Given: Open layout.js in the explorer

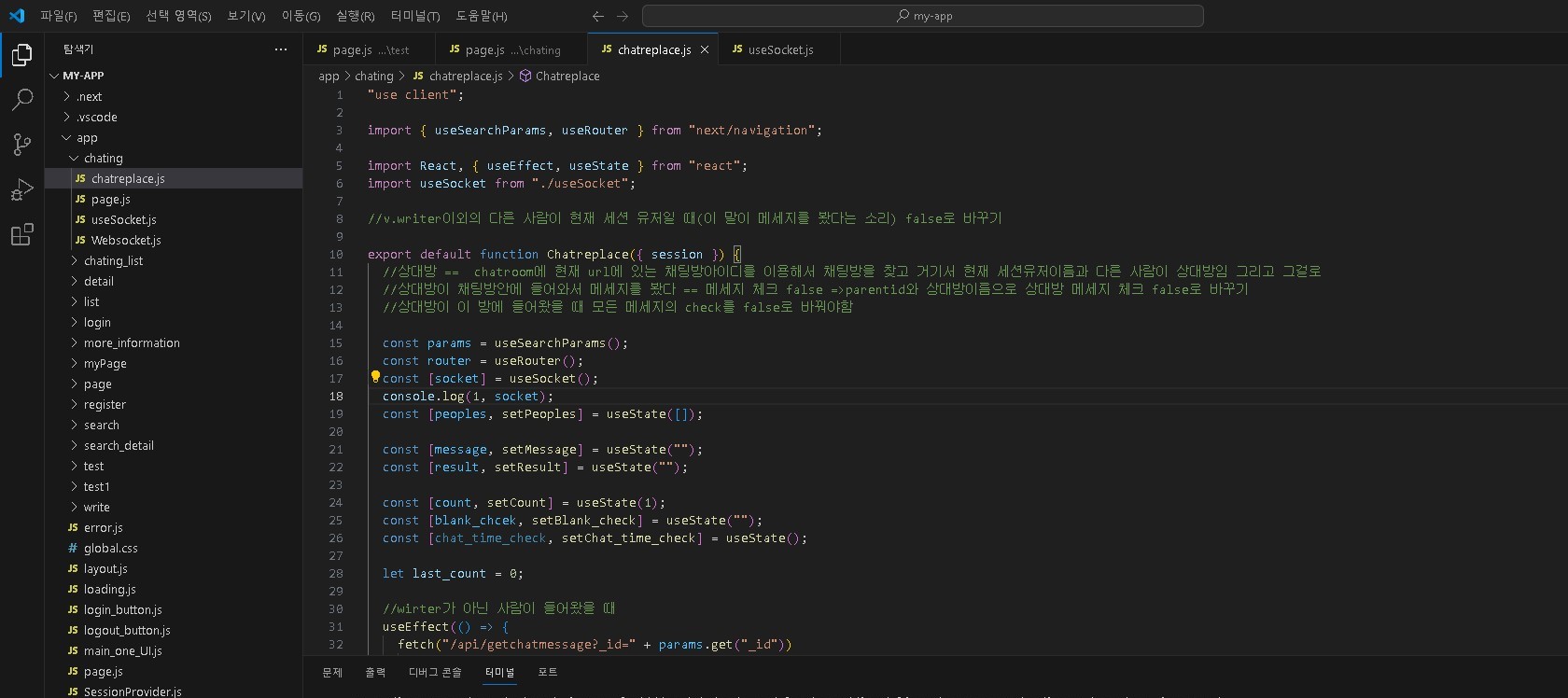Looking at the screenshot, I should (x=174, y=568).
